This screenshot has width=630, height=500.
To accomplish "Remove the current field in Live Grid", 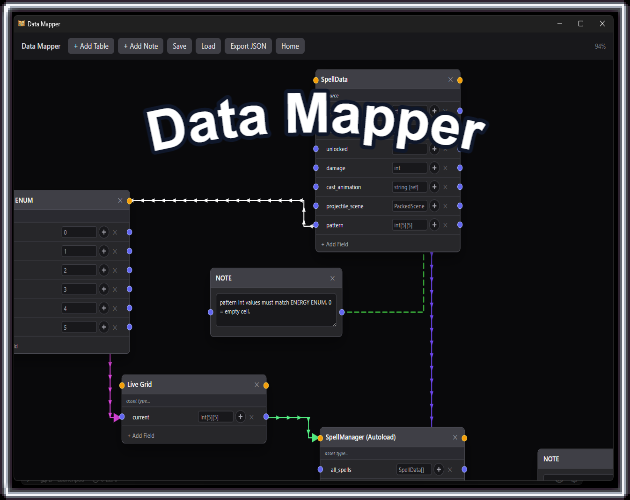I will coord(252,417).
